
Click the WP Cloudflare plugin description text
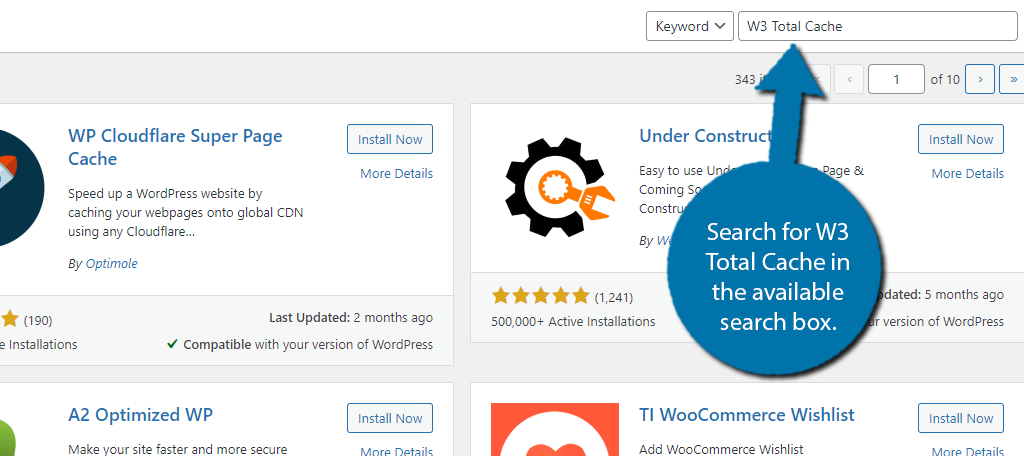(185, 213)
